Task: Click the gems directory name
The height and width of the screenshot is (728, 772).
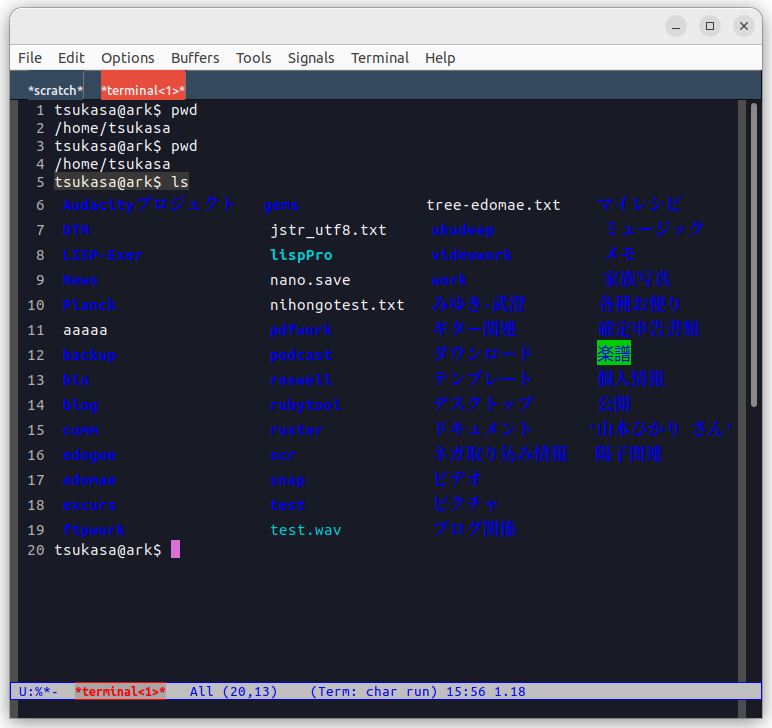Action: [281, 205]
